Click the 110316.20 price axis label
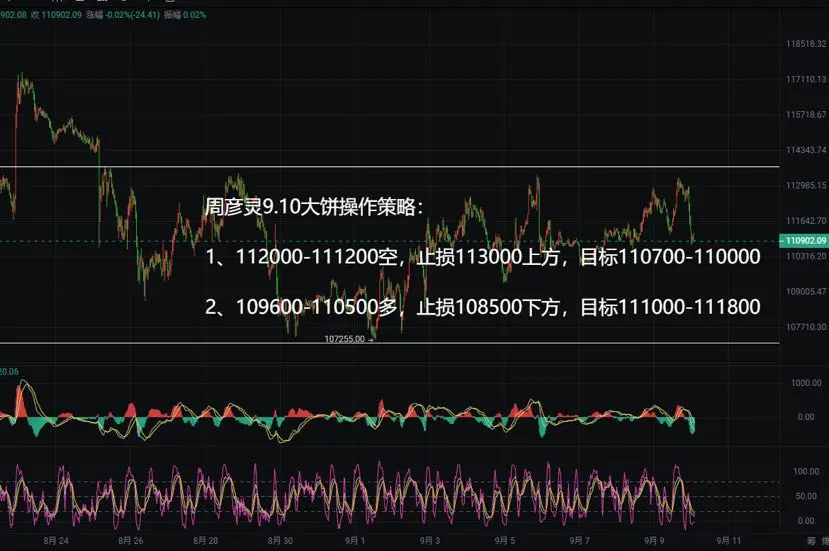Image resolution: width=829 pixels, height=551 pixels. [x=806, y=256]
